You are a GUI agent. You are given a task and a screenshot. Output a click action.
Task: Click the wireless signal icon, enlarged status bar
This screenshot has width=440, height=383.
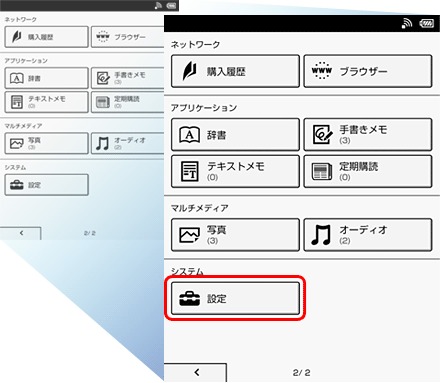pos(407,23)
